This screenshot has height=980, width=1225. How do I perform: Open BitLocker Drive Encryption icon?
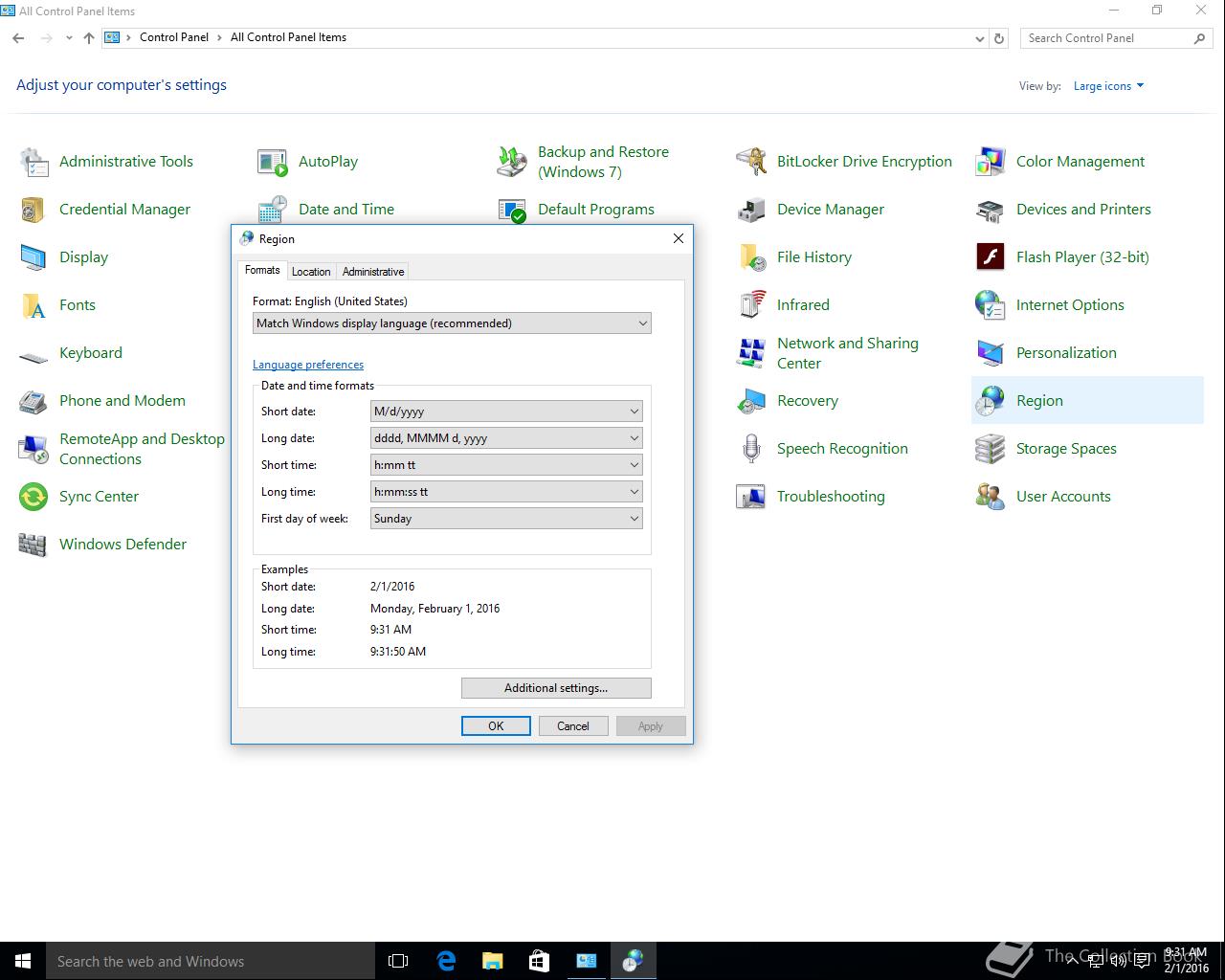(x=751, y=162)
